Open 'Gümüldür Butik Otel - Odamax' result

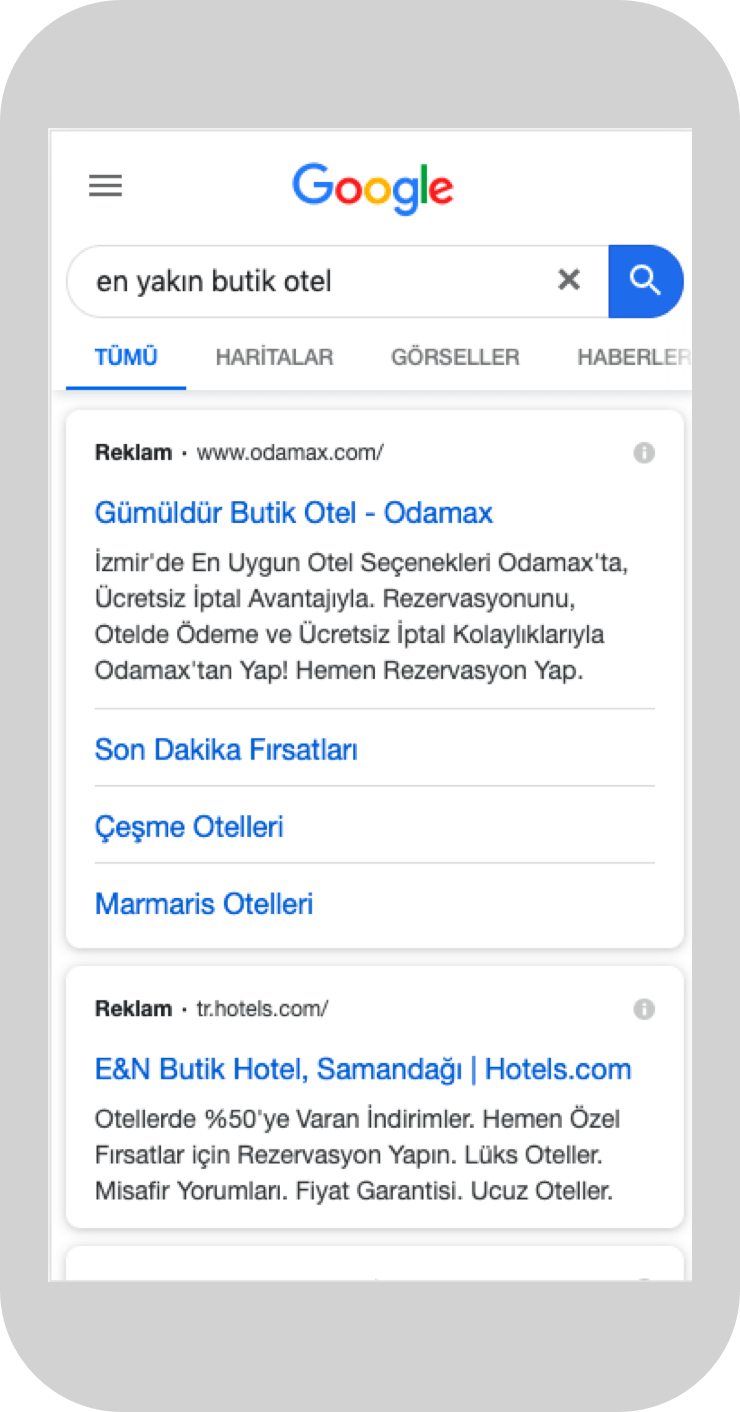coord(294,513)
